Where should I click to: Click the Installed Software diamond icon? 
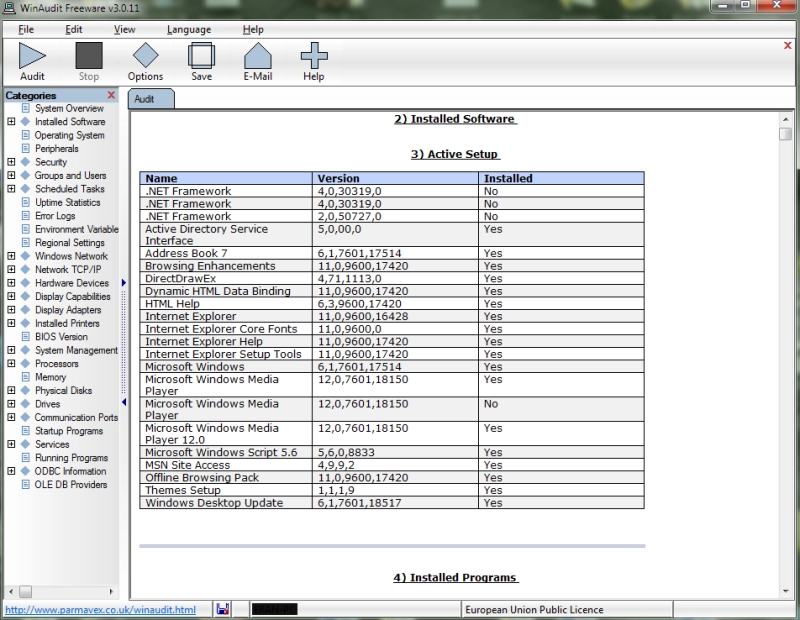pos(26,121)
